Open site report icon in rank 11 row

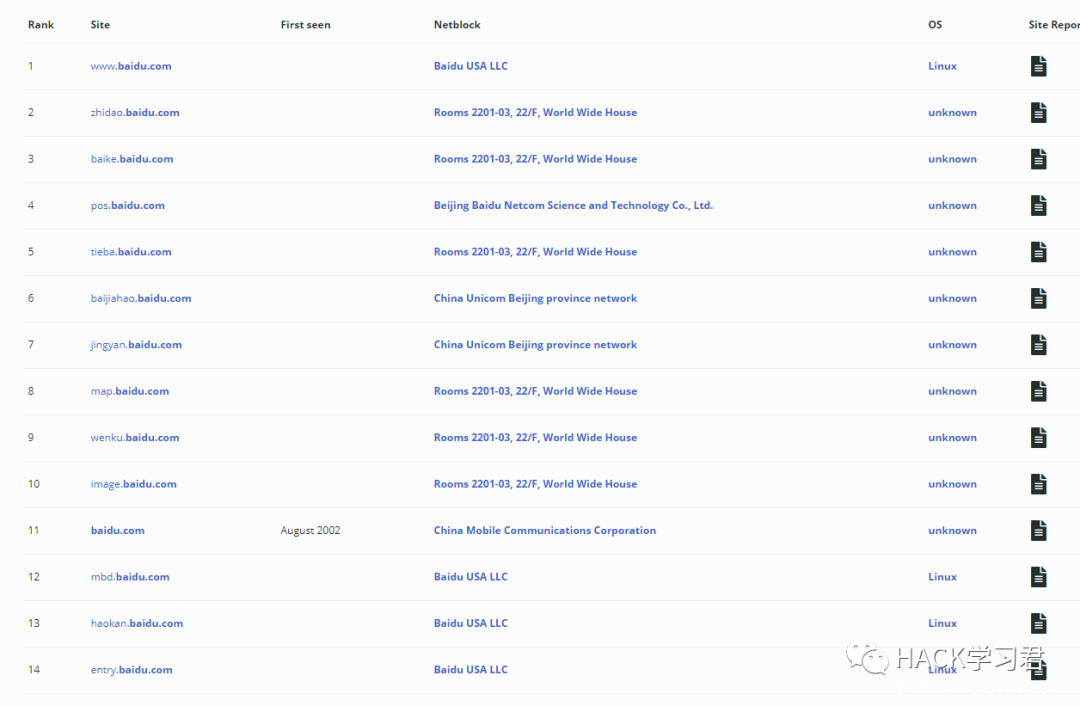click(x=1039, y=530)
